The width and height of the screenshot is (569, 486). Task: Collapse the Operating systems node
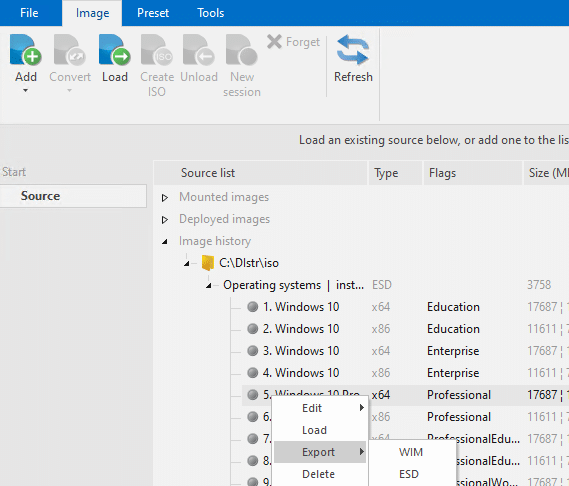209,286
